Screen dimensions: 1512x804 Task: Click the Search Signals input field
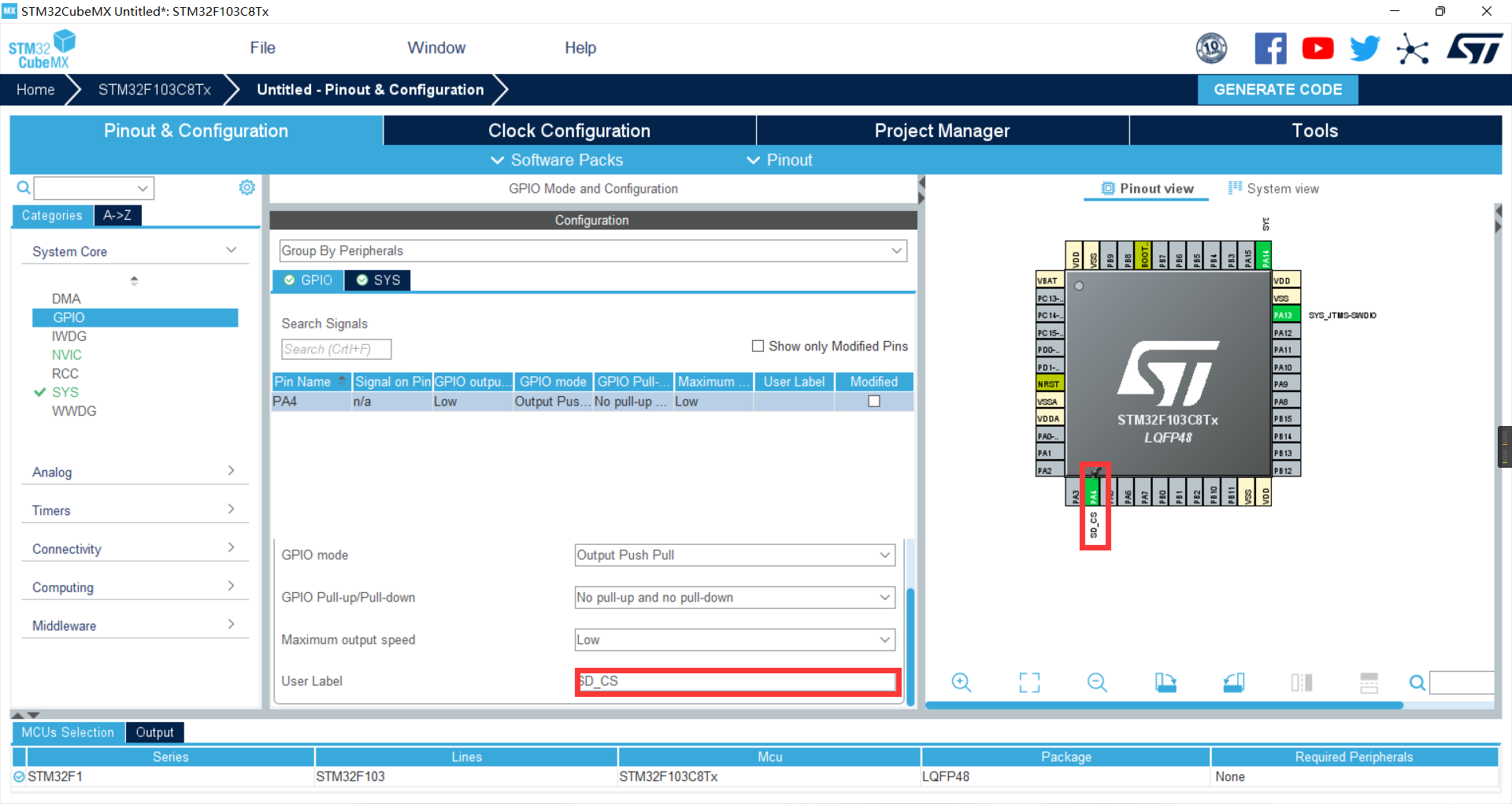(336, 349)
